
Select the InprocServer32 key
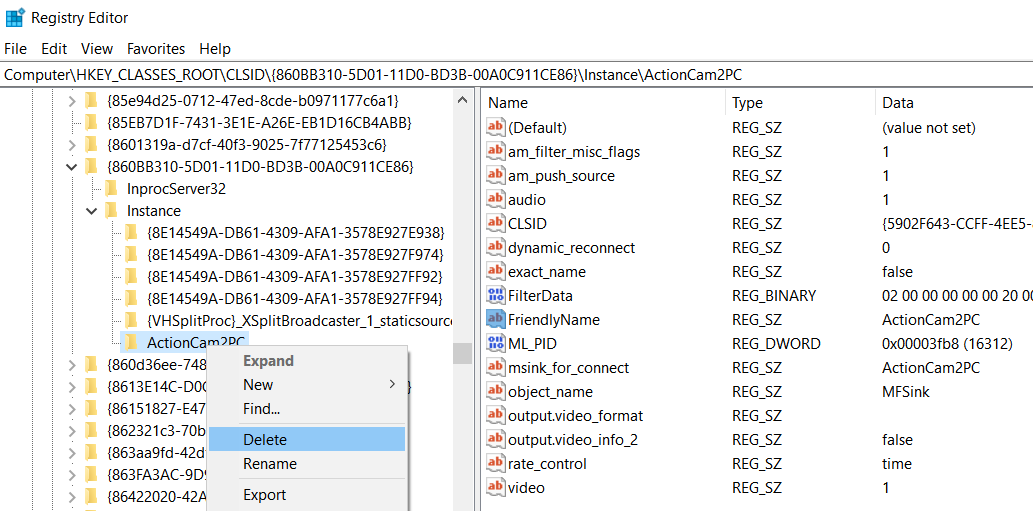(176, 189)
